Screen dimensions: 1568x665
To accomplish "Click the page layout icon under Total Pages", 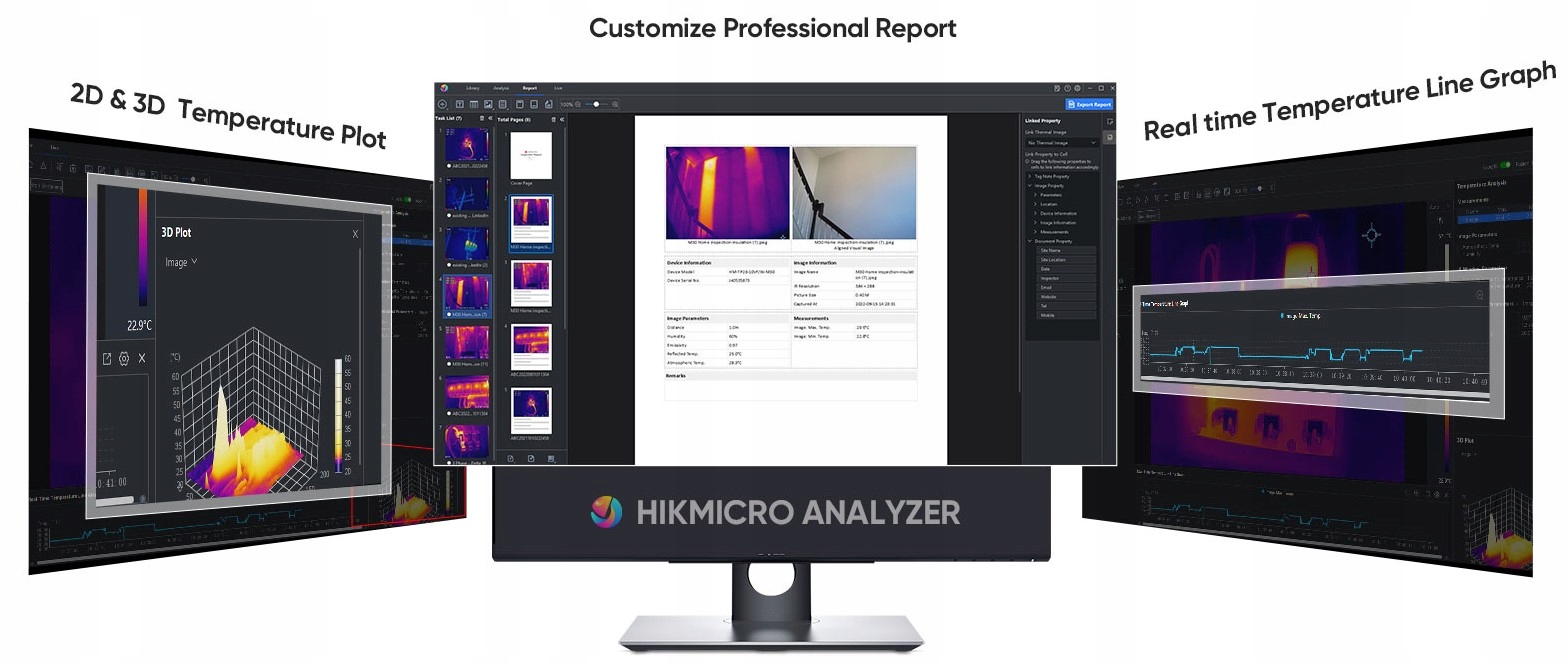I will point(551,458).
